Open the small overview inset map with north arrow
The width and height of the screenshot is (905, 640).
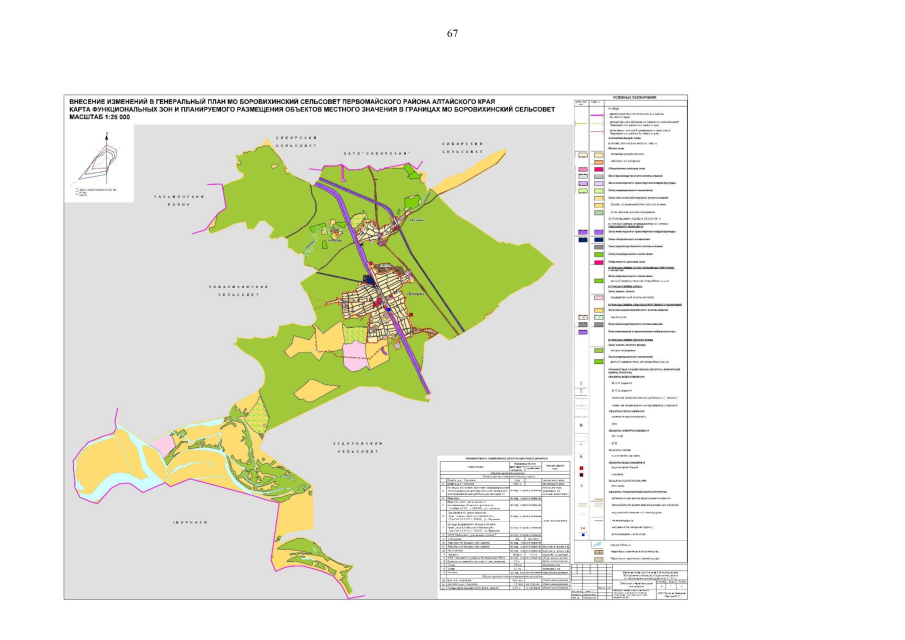point(99,163)
